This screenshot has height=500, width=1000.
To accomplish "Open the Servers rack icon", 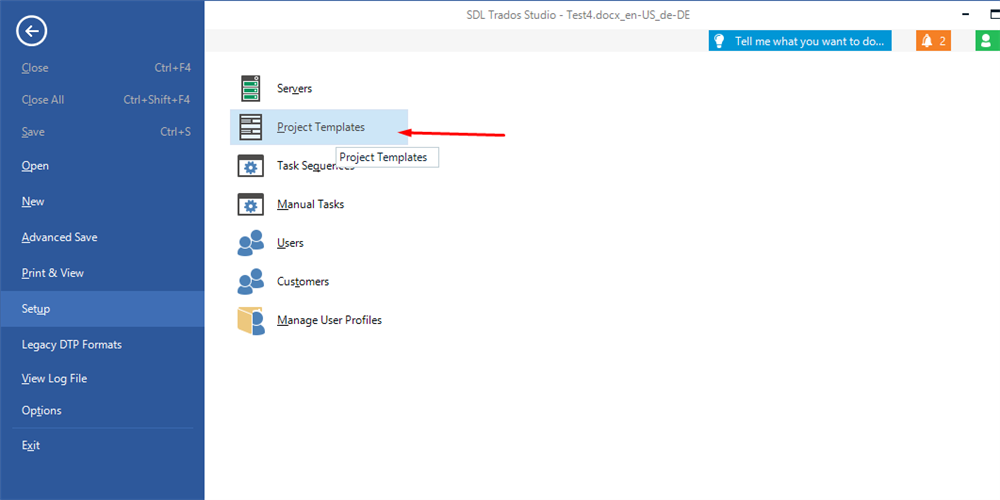I will pyautogui.click(x=251, y=88).
